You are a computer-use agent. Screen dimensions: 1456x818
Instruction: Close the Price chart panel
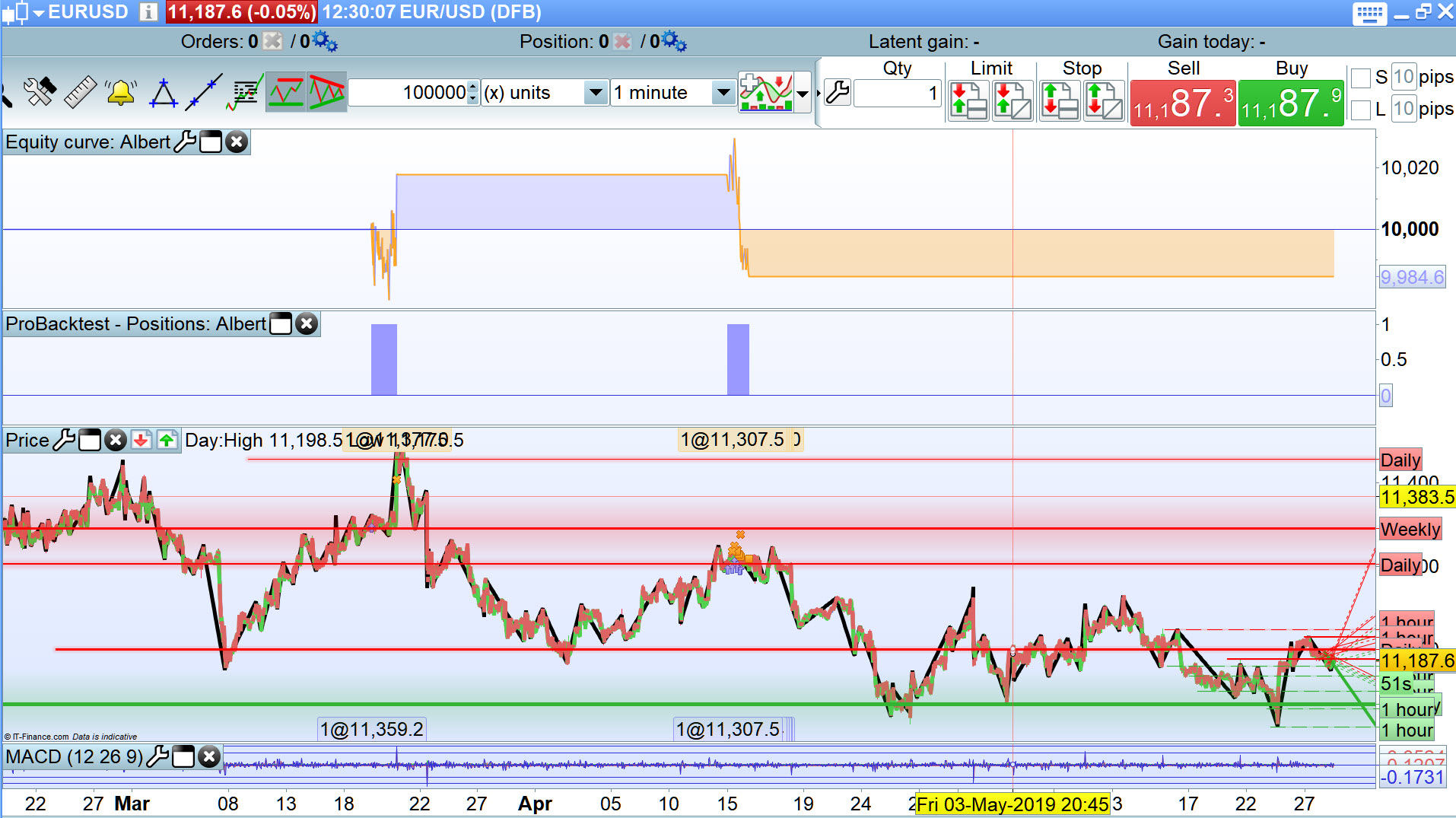[x=116, y=440]
